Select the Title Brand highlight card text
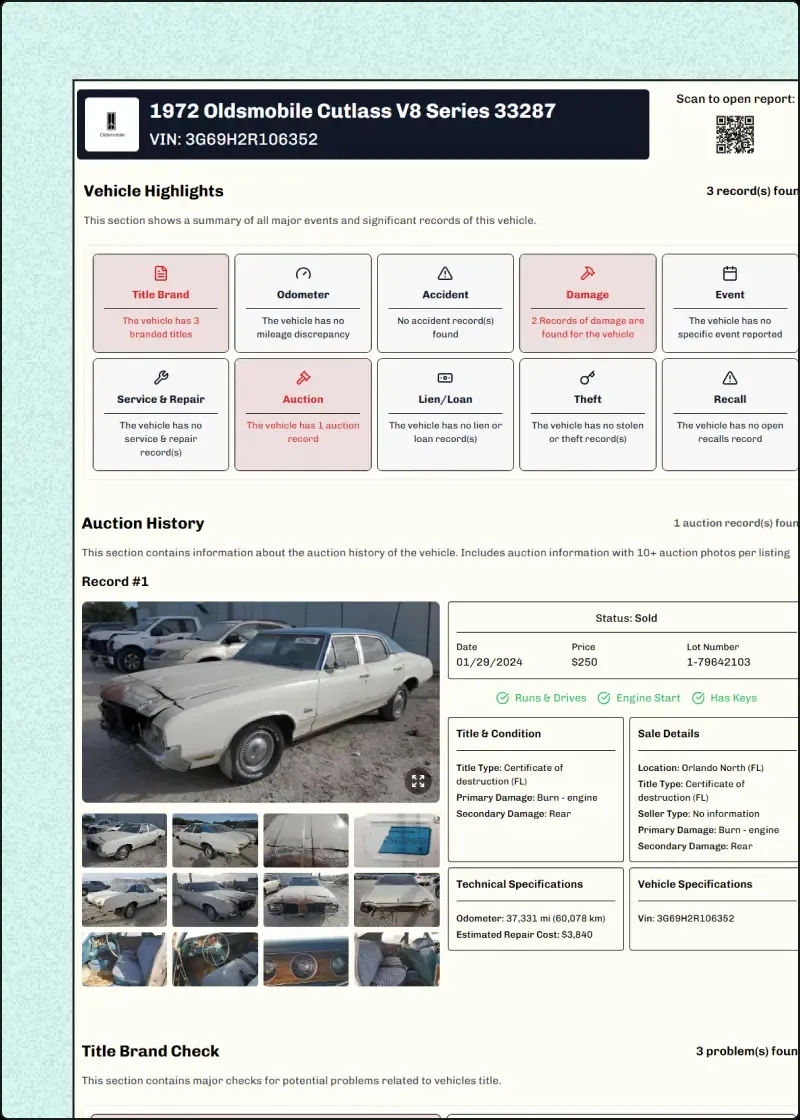 pos(161,327)
